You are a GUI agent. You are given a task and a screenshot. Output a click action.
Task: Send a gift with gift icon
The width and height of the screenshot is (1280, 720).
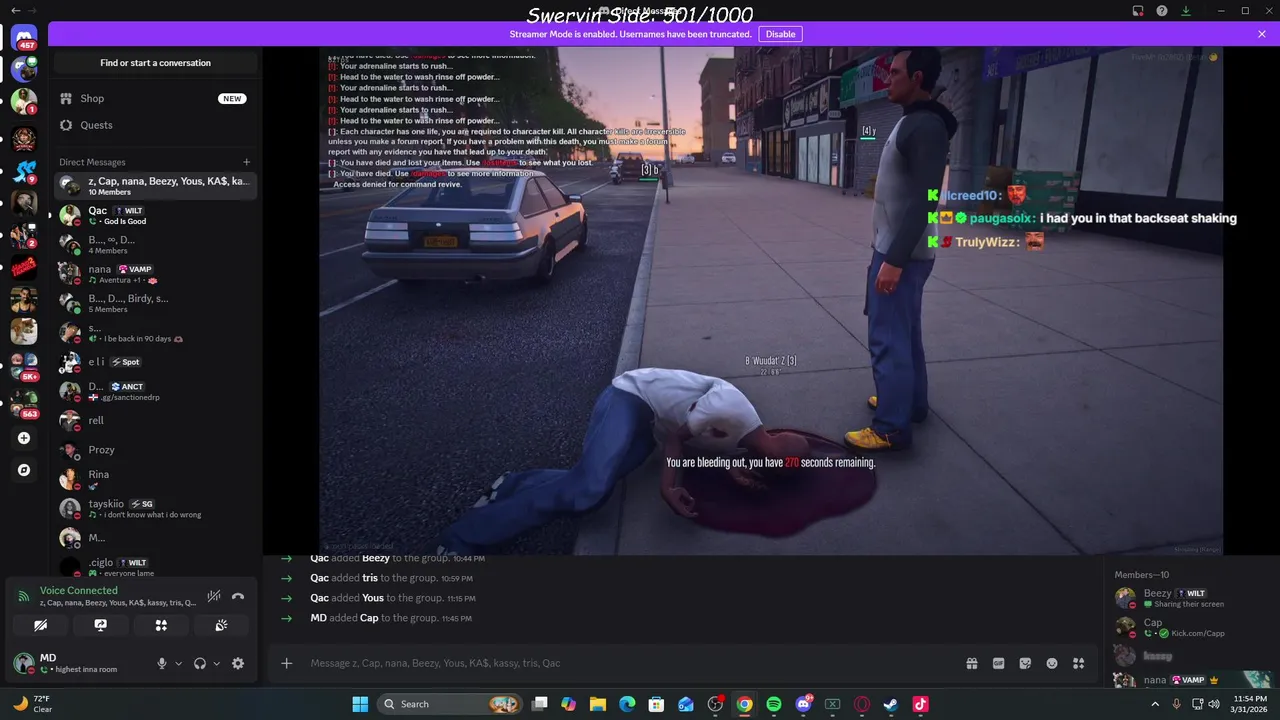tap(971, 663)
